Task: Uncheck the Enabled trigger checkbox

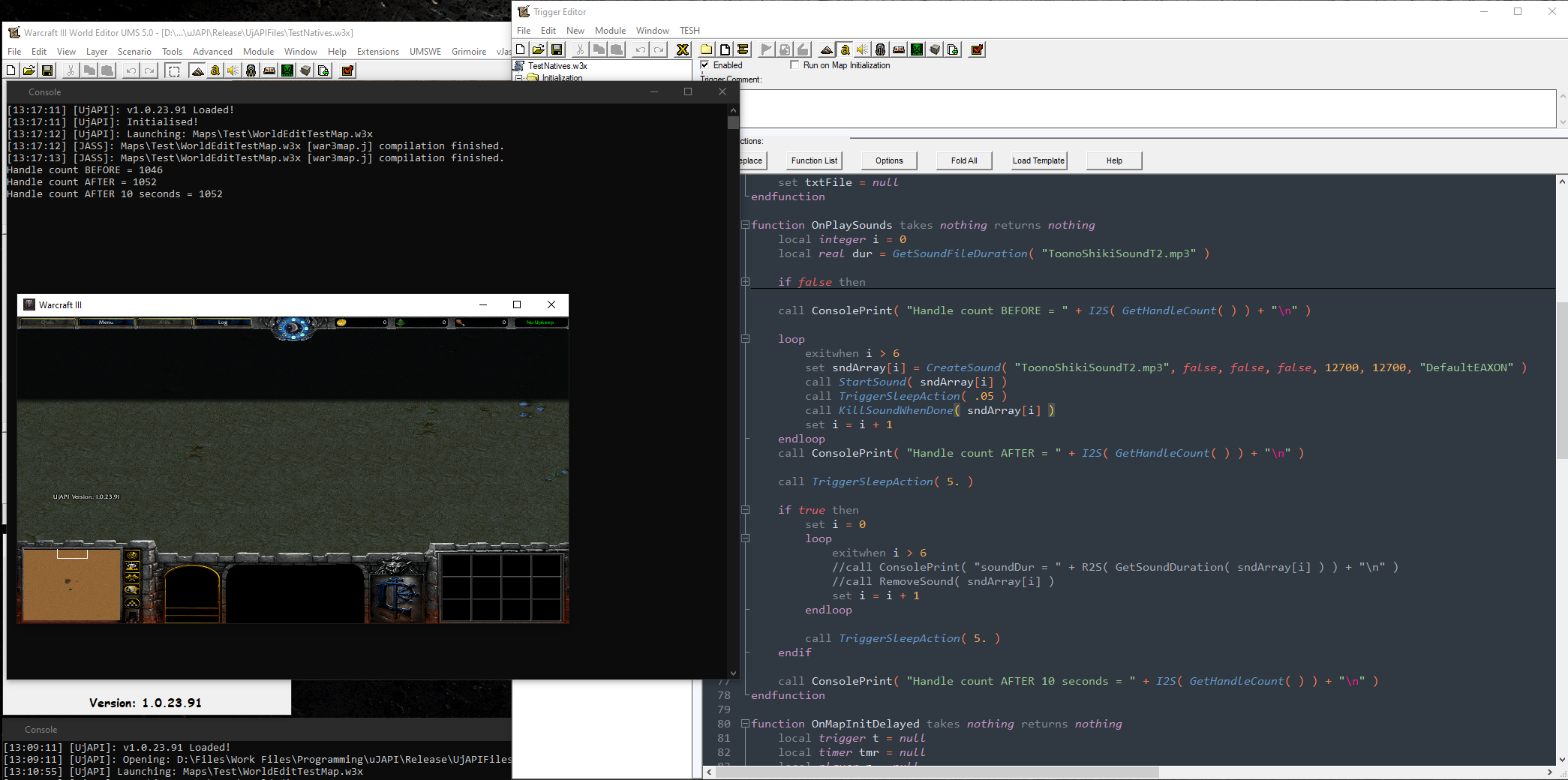Action: 705,65
